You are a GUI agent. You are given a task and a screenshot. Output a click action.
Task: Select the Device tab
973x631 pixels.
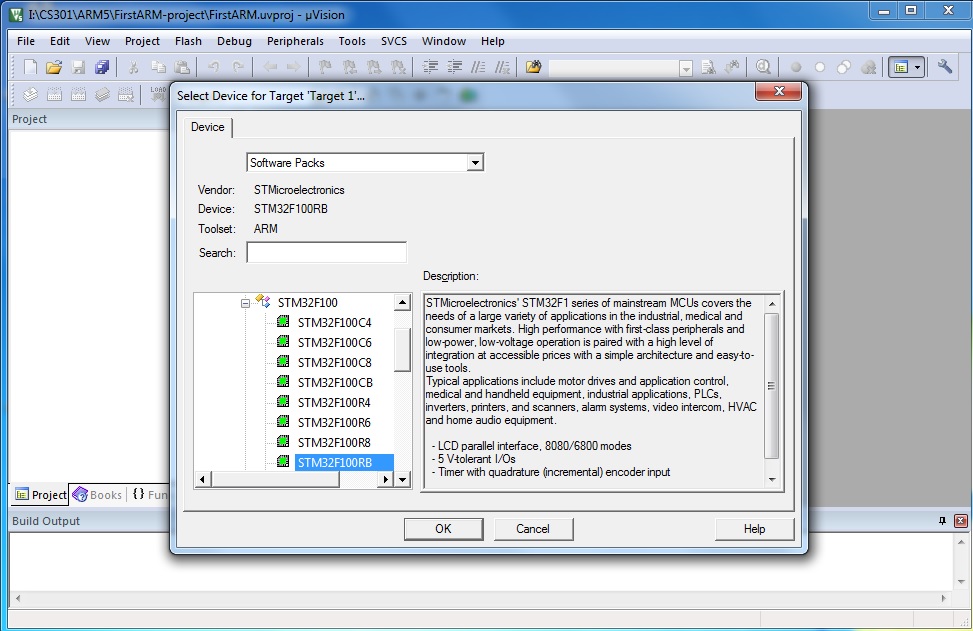pos(207,127)
